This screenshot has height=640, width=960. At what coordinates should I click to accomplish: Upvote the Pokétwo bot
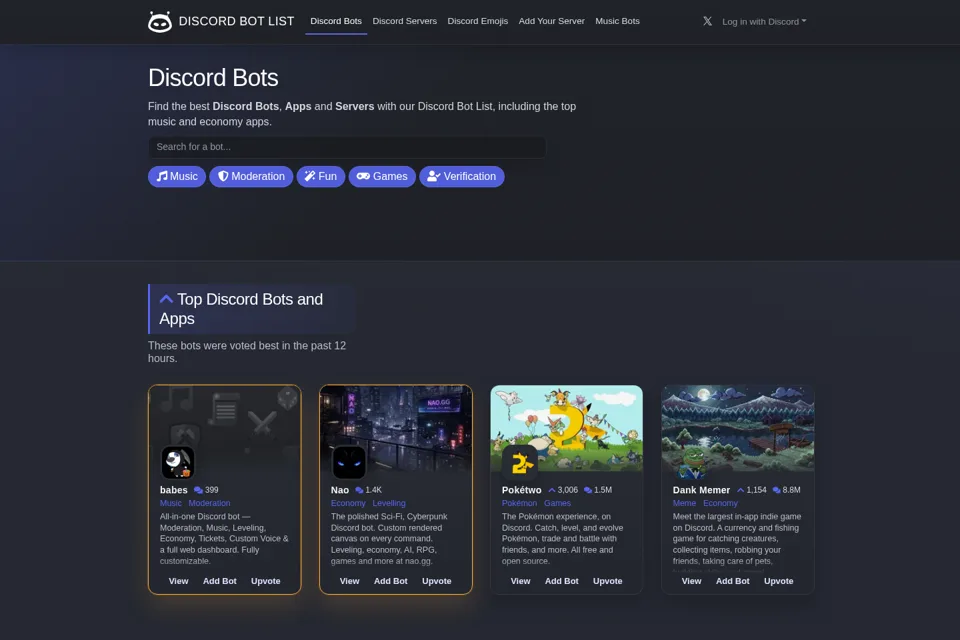coord(607,581)
